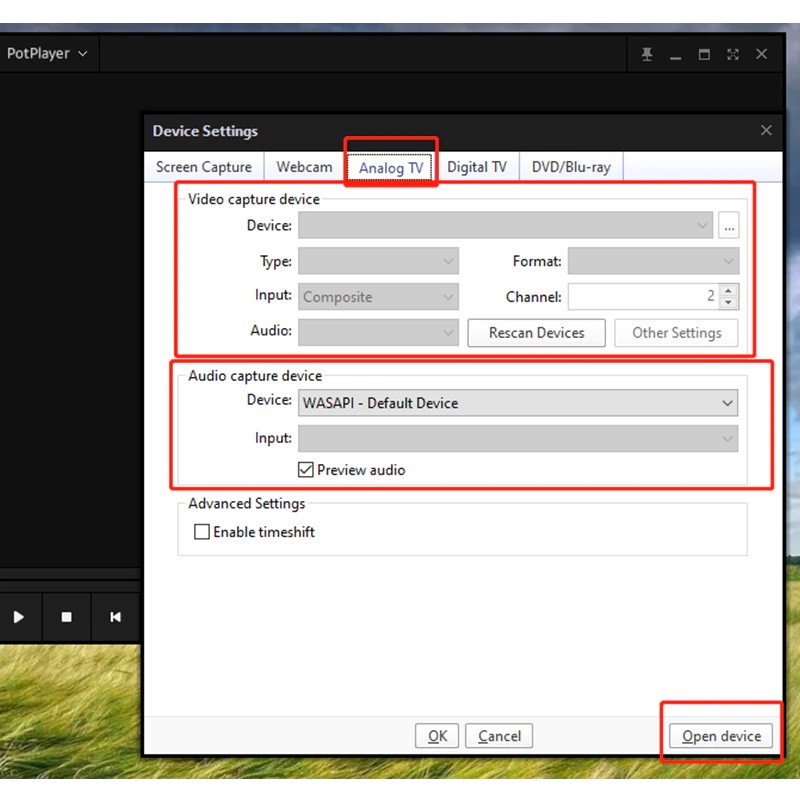Viewport: 800px width, 800px height.
Task: Uncheck the Preview audio checkbox
Action: pyautogui.click(x=306, y=470)
